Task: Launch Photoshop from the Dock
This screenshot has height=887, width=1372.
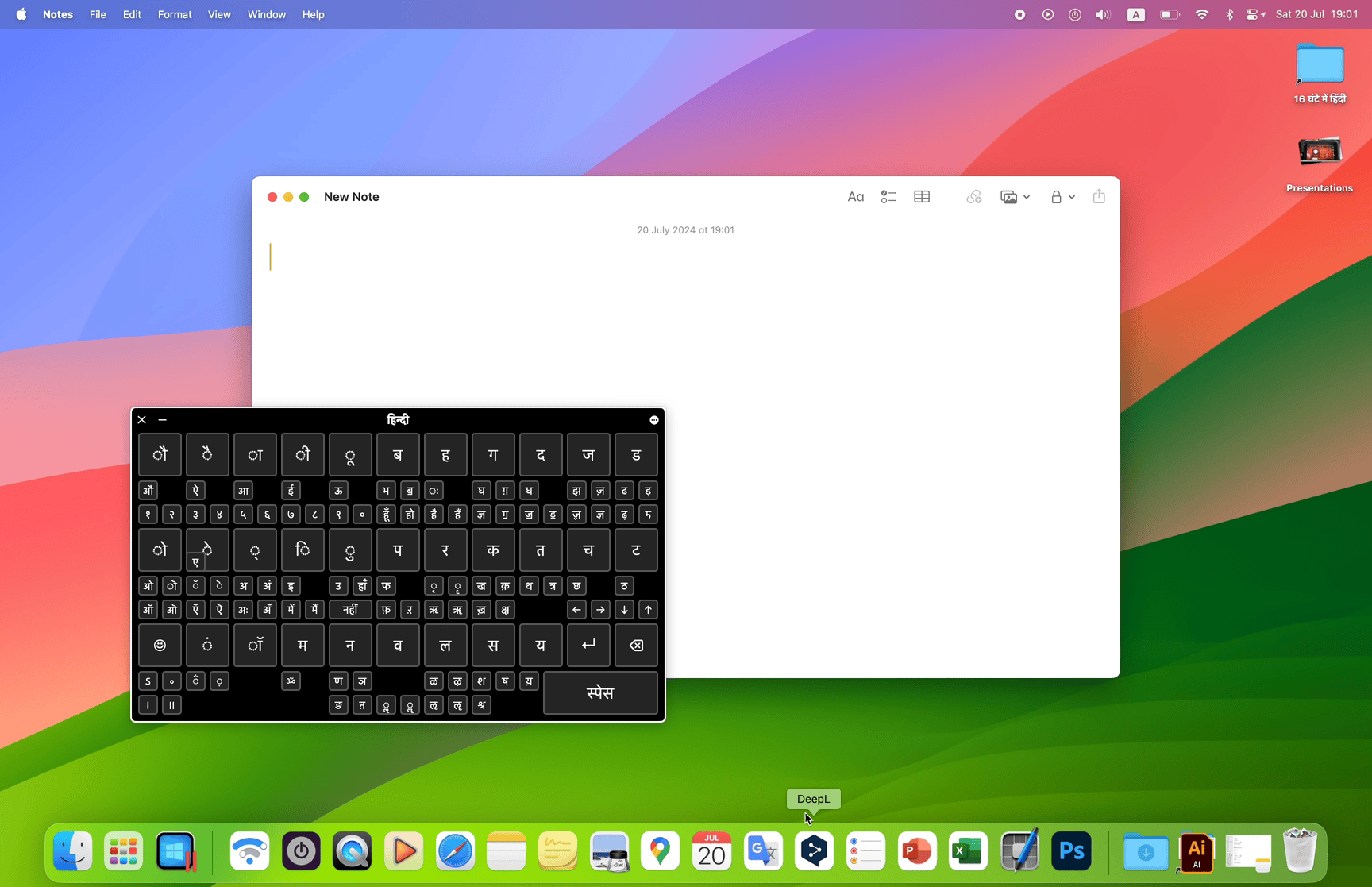Action: [x=1071, y=851]
